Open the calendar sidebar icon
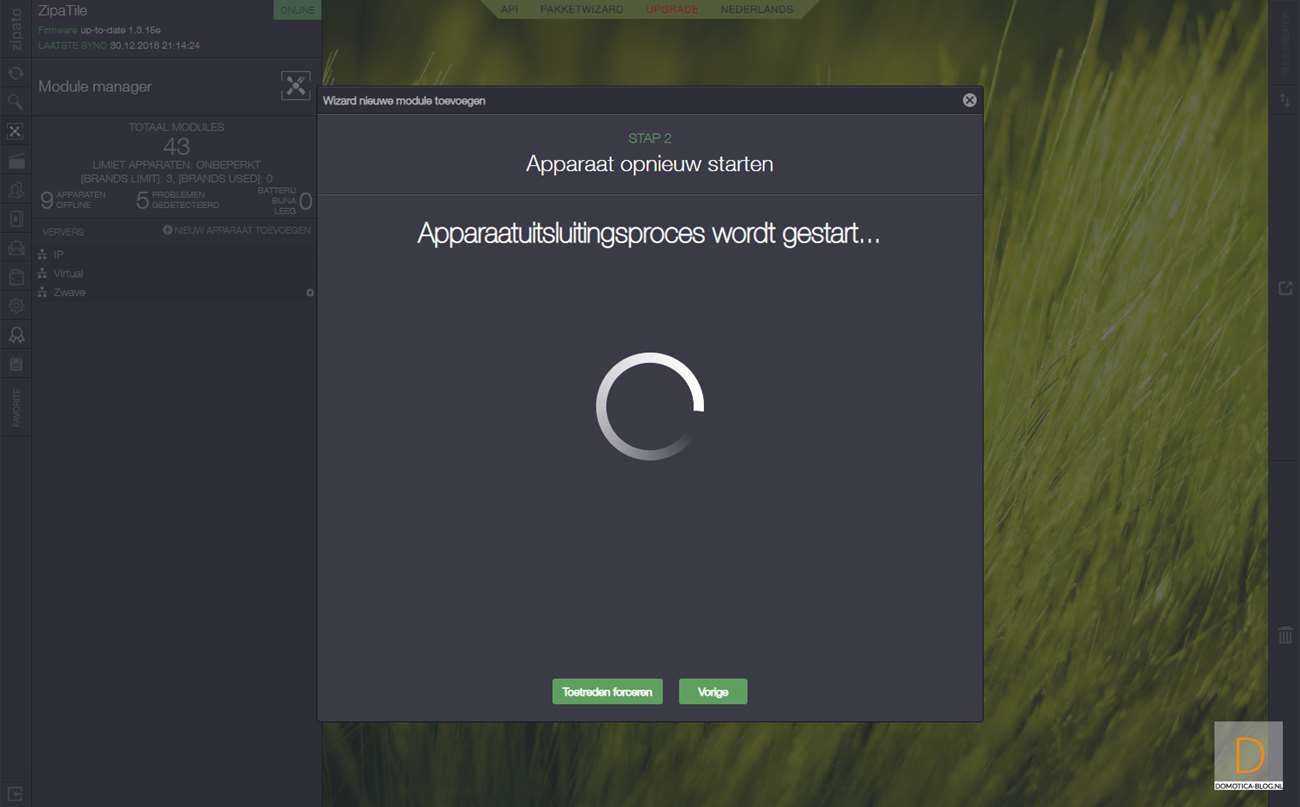 16,277
